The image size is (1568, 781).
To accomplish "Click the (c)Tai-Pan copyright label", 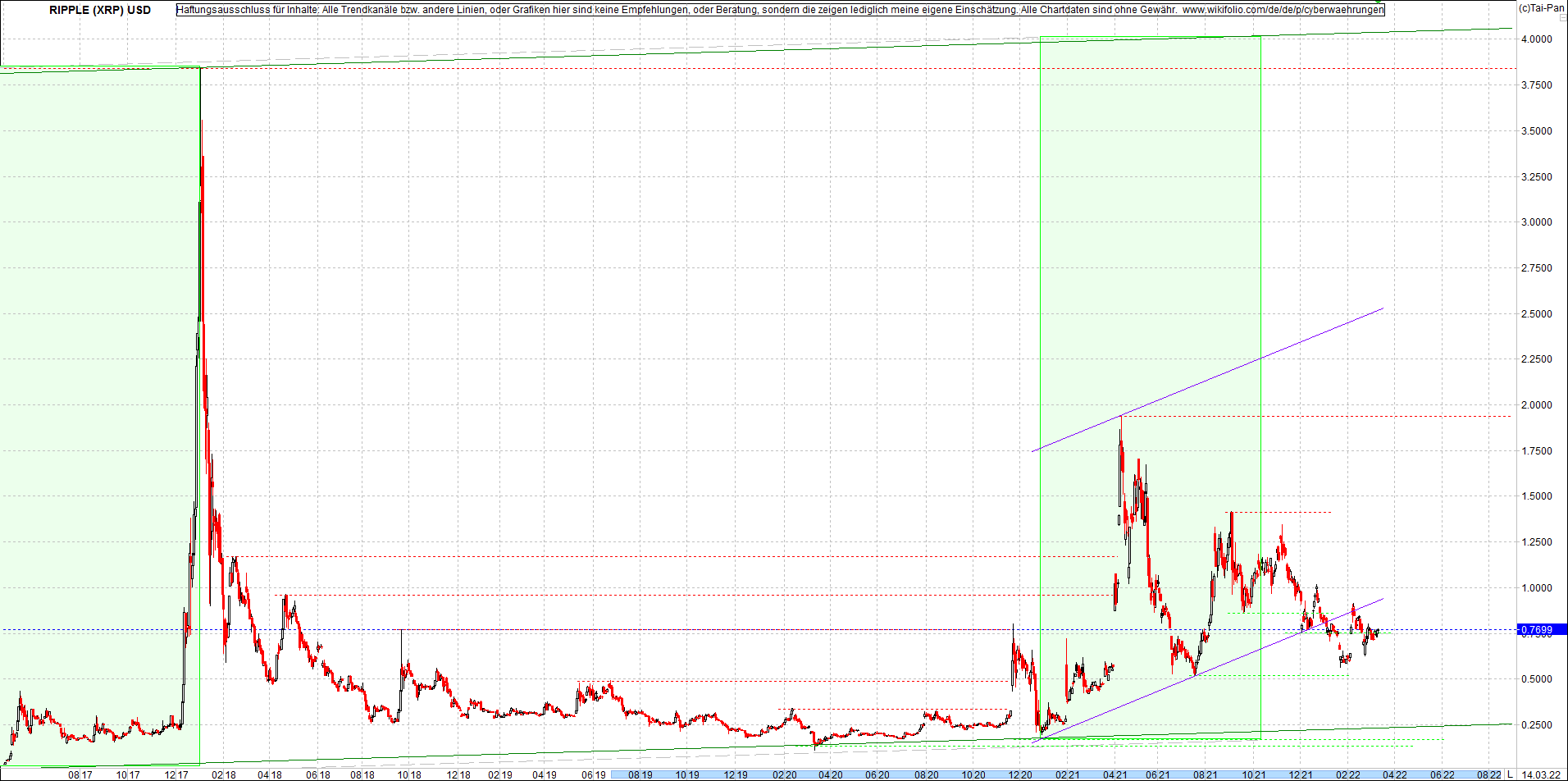I will [1541, 7].
